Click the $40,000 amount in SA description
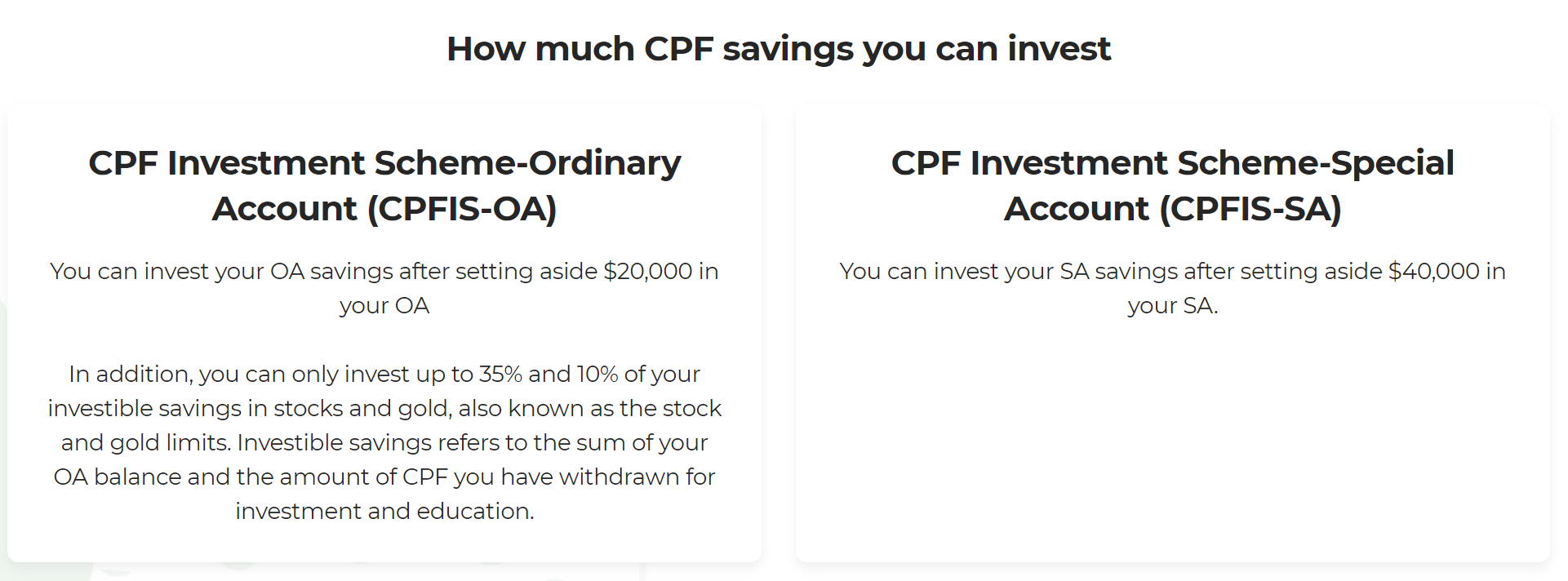1568x581 pixels. (x=1434, y=271)
